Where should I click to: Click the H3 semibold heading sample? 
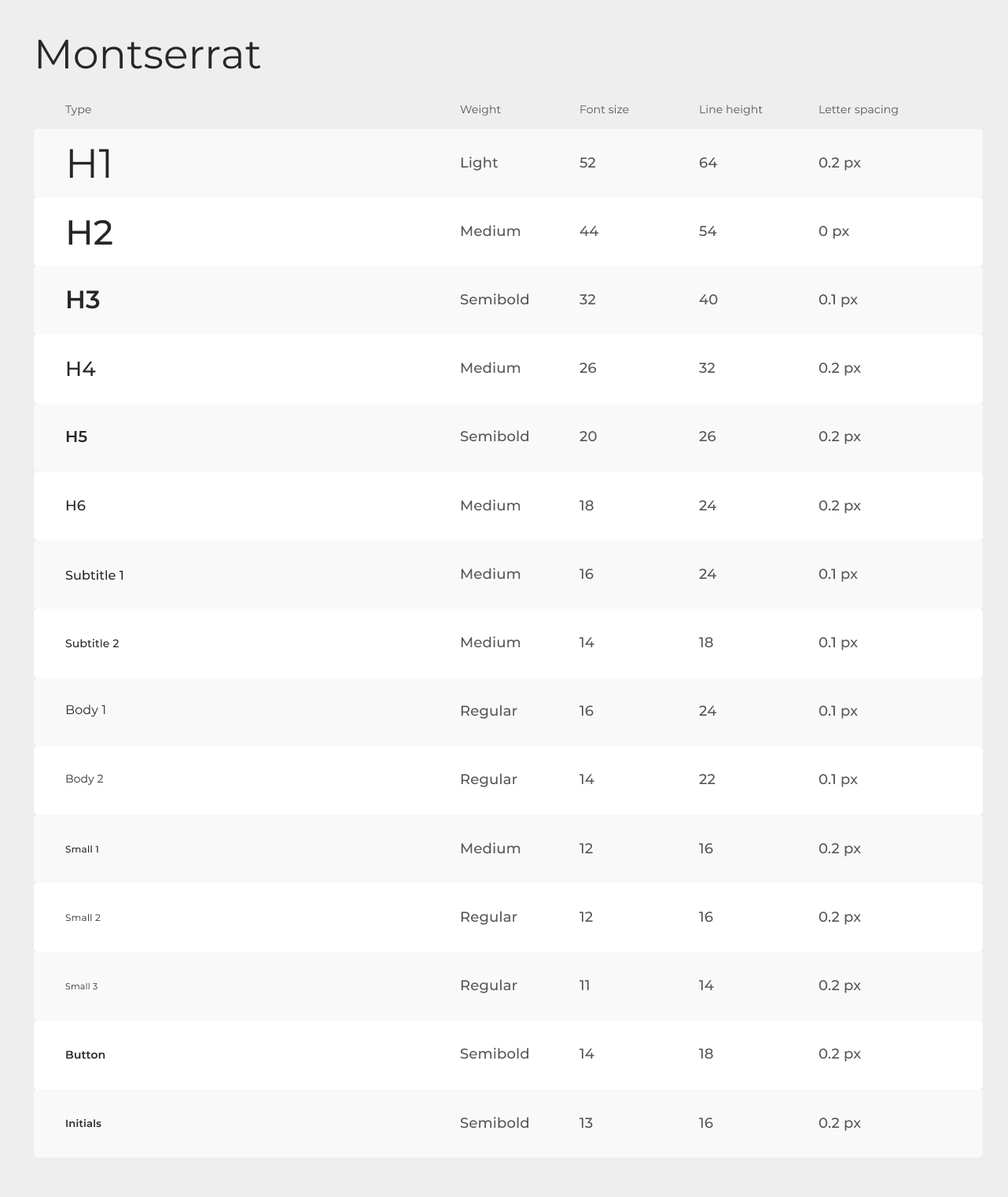tap(83, 300)
